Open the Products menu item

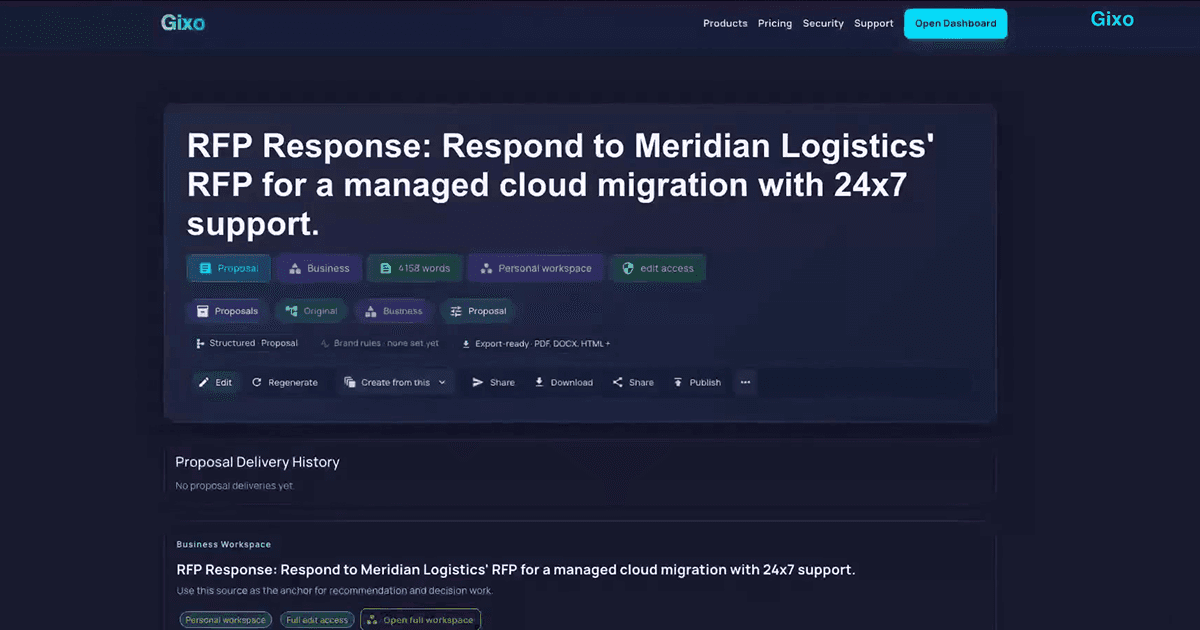[725, 23]
